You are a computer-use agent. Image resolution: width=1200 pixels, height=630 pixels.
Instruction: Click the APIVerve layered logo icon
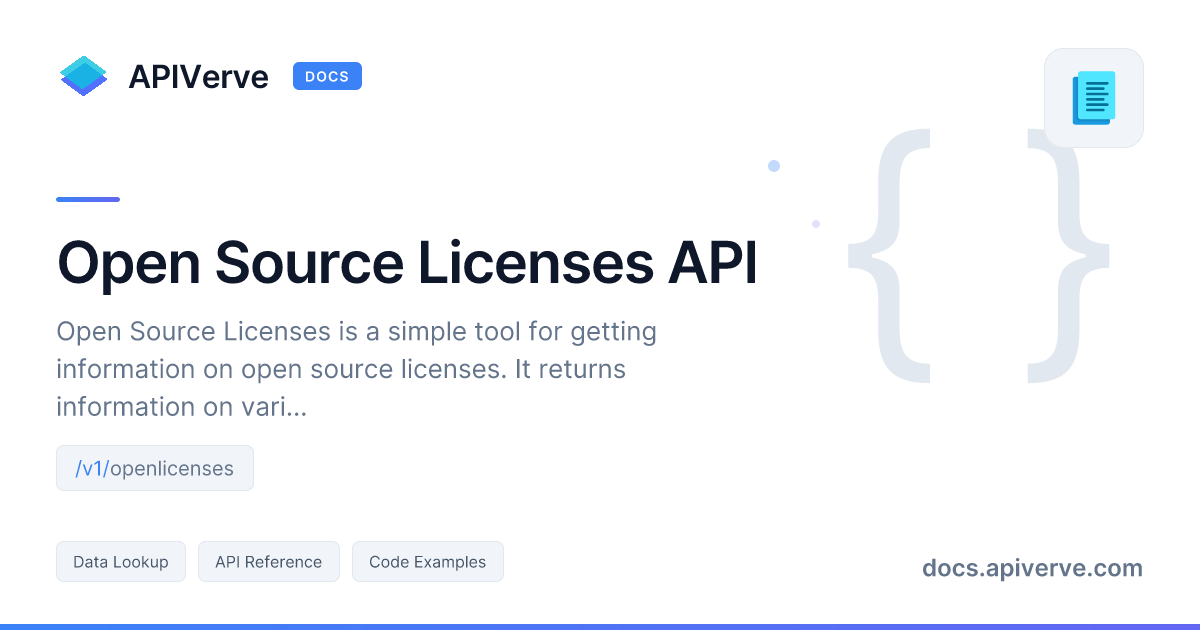pyautogui.click(x=83, y=76)
